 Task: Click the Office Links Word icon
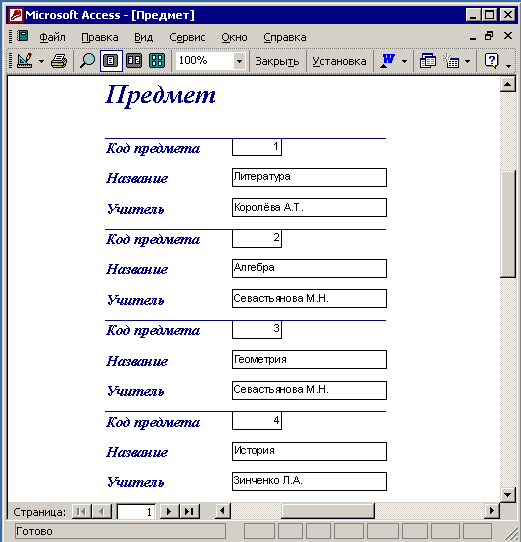coord(388,61)
